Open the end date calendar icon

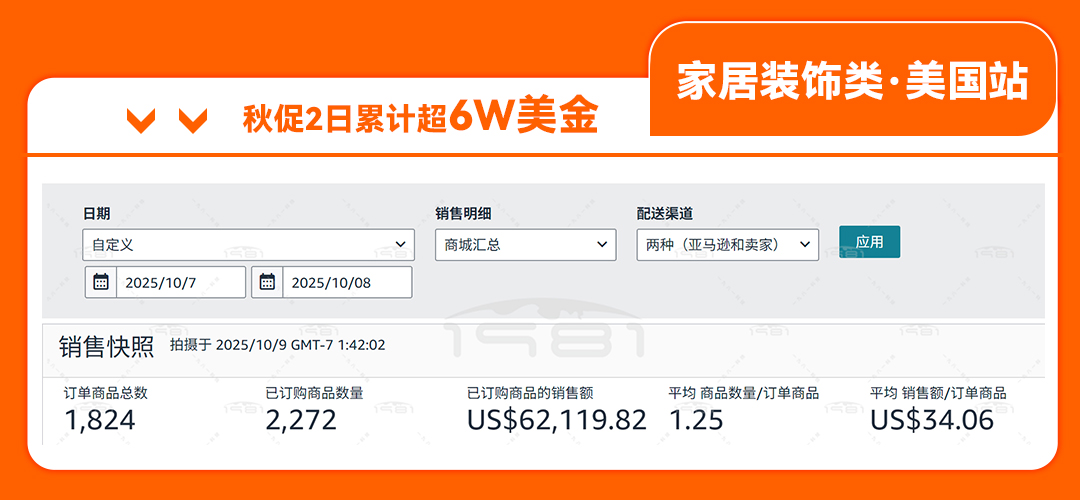coord(267,282)
